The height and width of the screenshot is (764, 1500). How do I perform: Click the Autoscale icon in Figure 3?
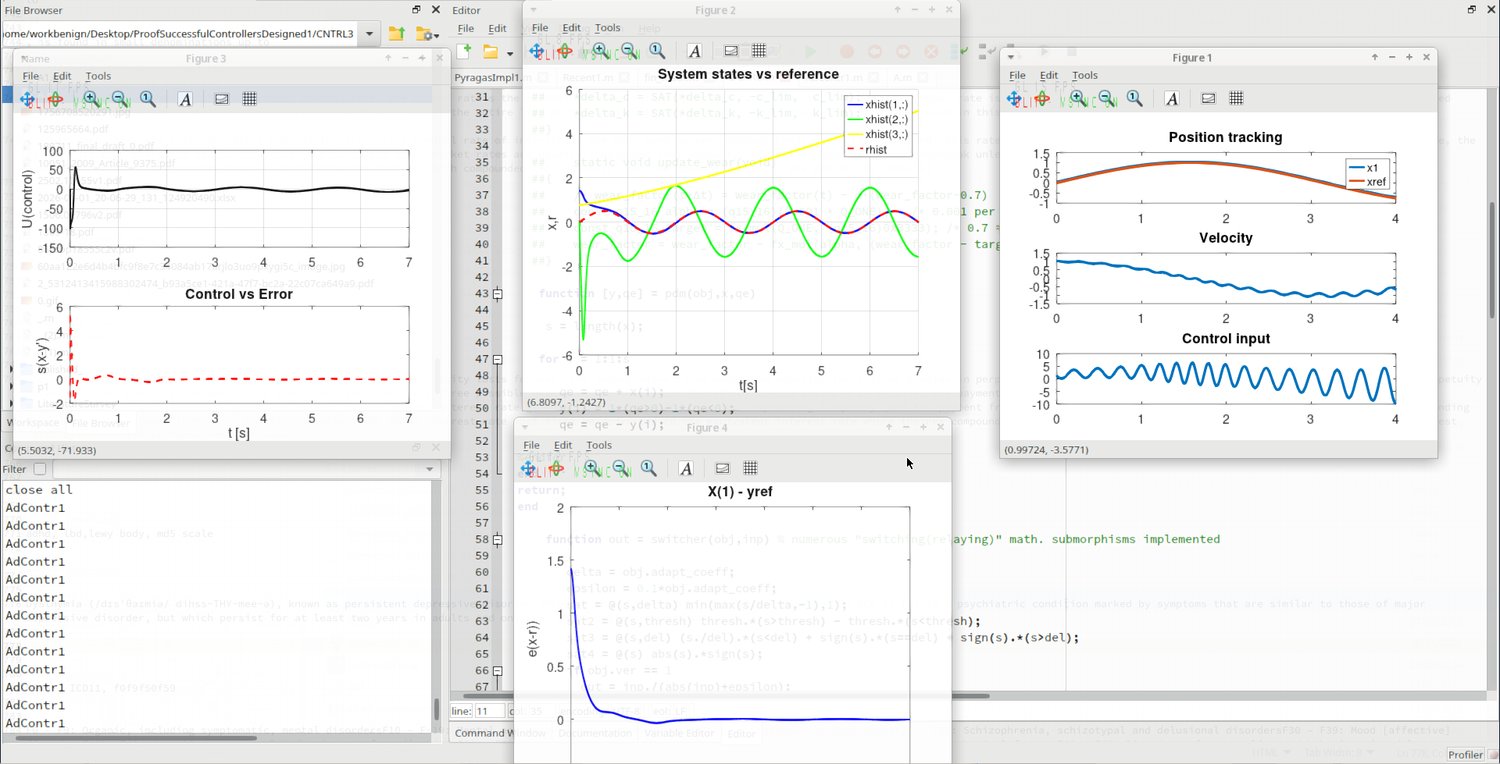[148, 99]
